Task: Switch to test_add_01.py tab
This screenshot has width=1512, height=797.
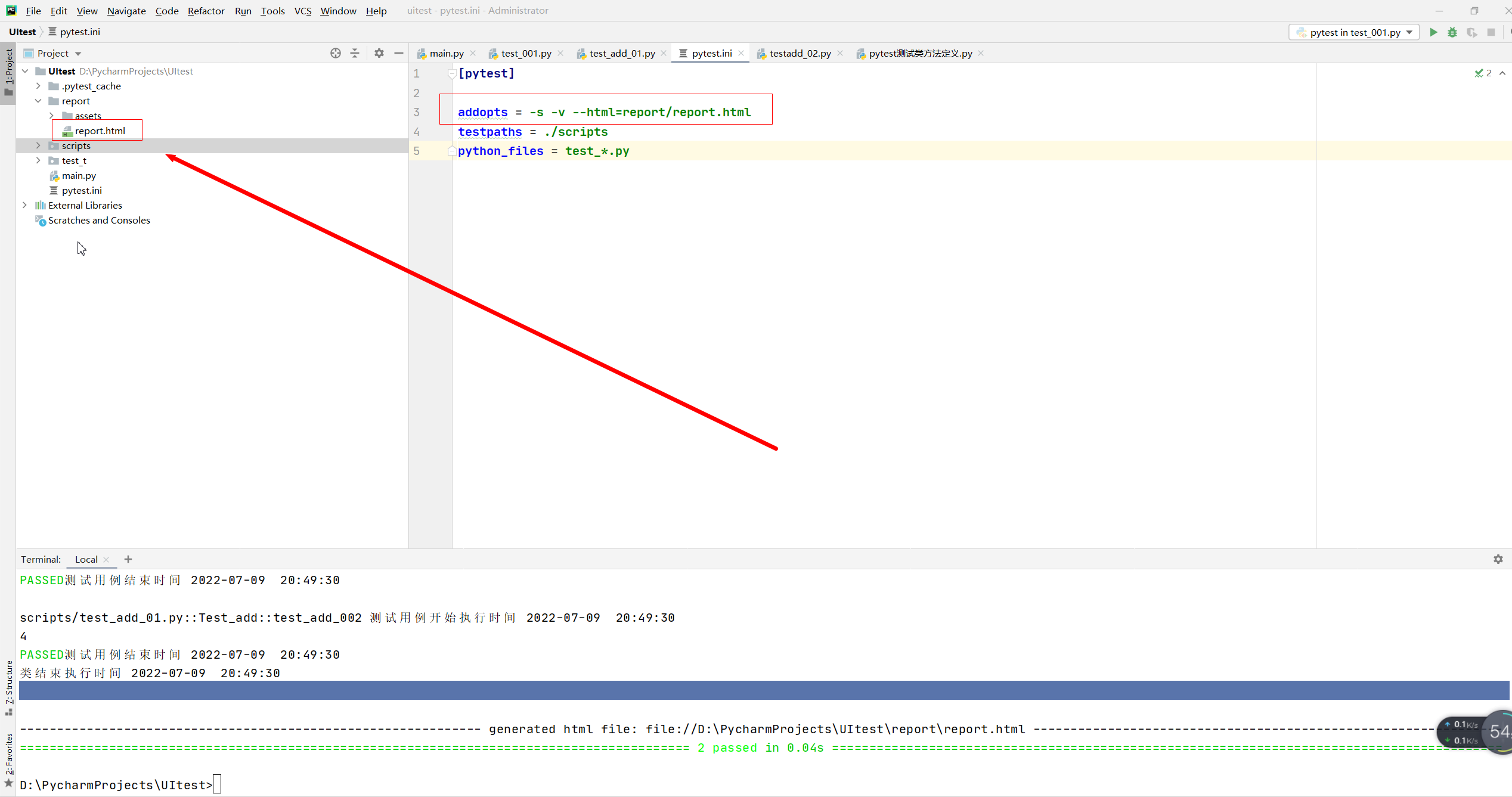Action: click(621, 53)
